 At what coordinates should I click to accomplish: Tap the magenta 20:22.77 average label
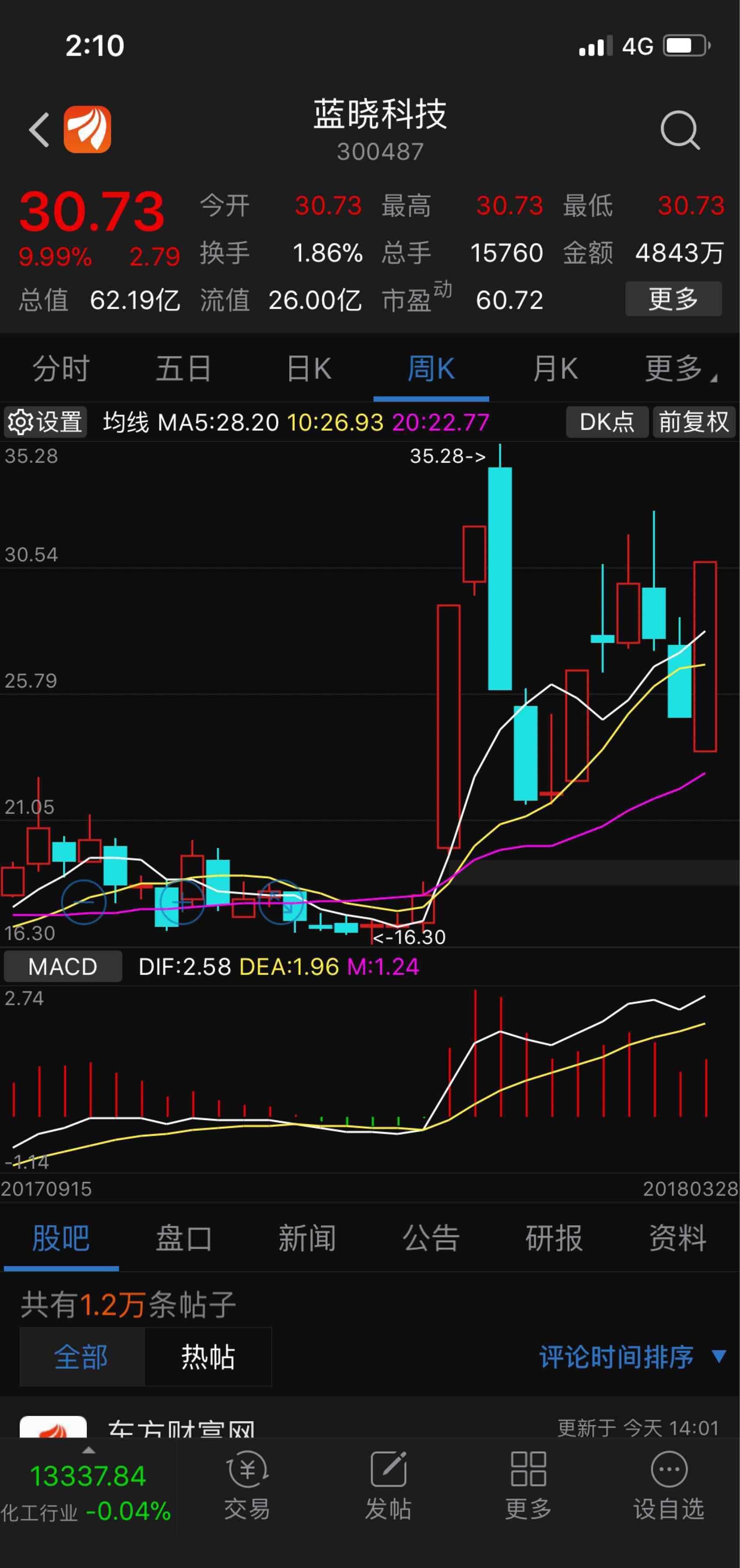tap(441, 422)
